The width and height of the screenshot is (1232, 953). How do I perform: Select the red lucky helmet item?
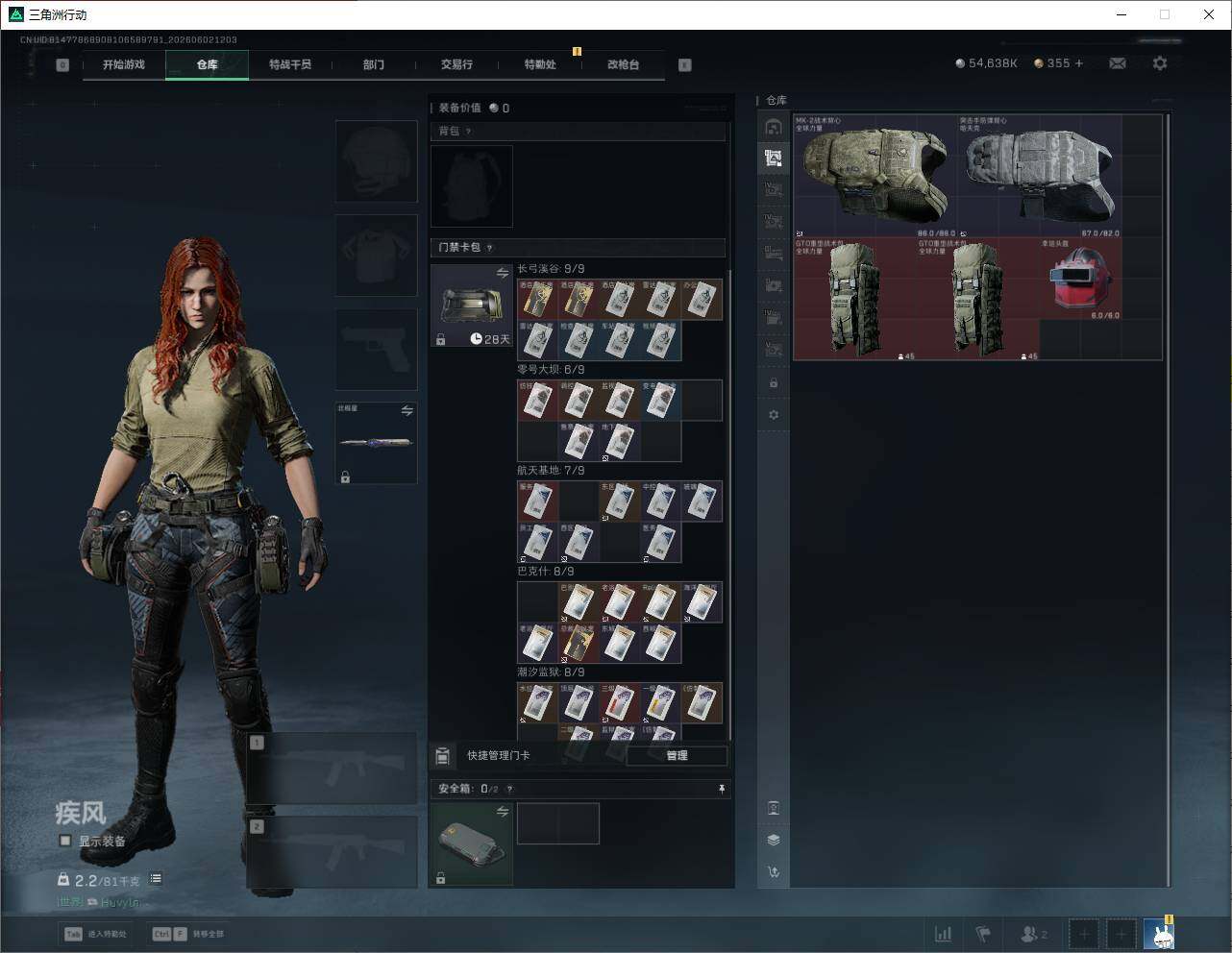[1081, 280]
